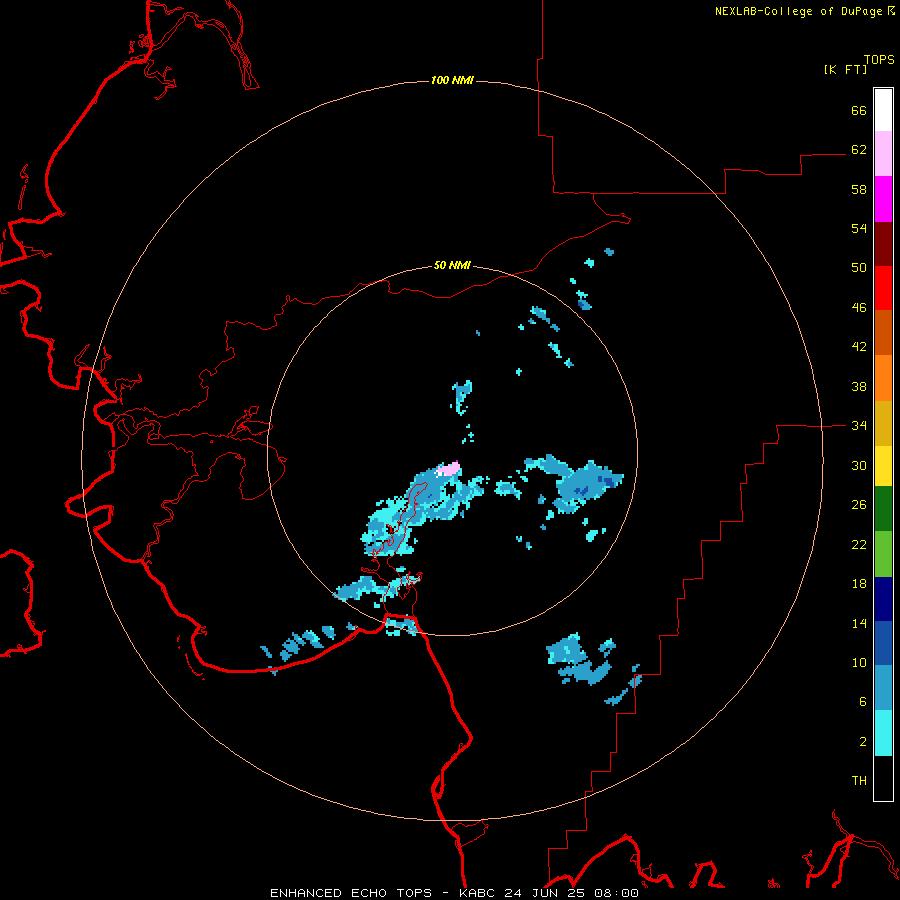Click the 62 legend value
The width and height of the screenshot is (900, 900).
859,149
